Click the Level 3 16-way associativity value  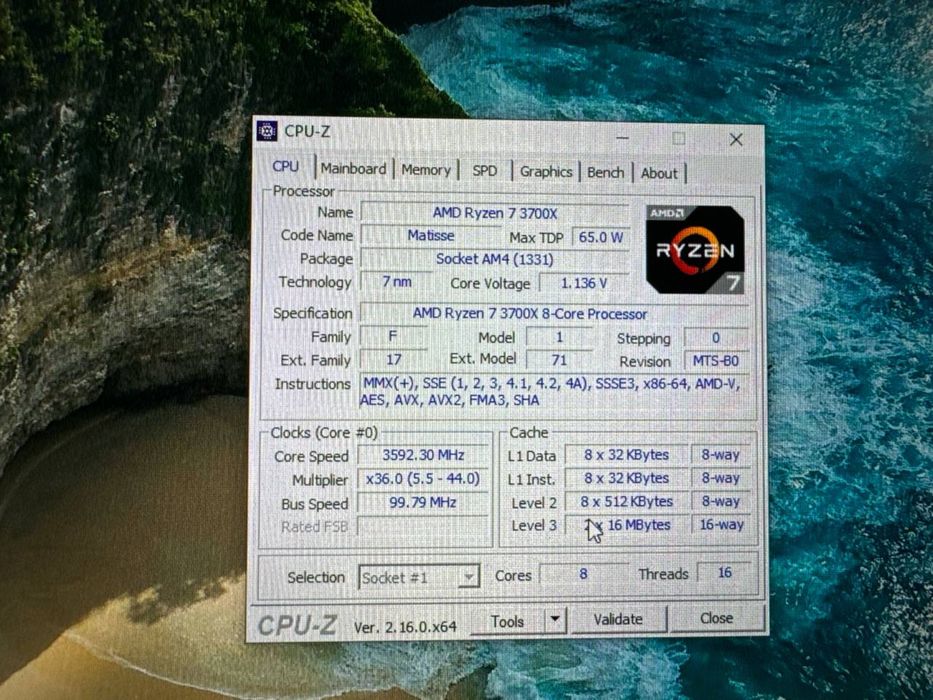pos(721,525)
